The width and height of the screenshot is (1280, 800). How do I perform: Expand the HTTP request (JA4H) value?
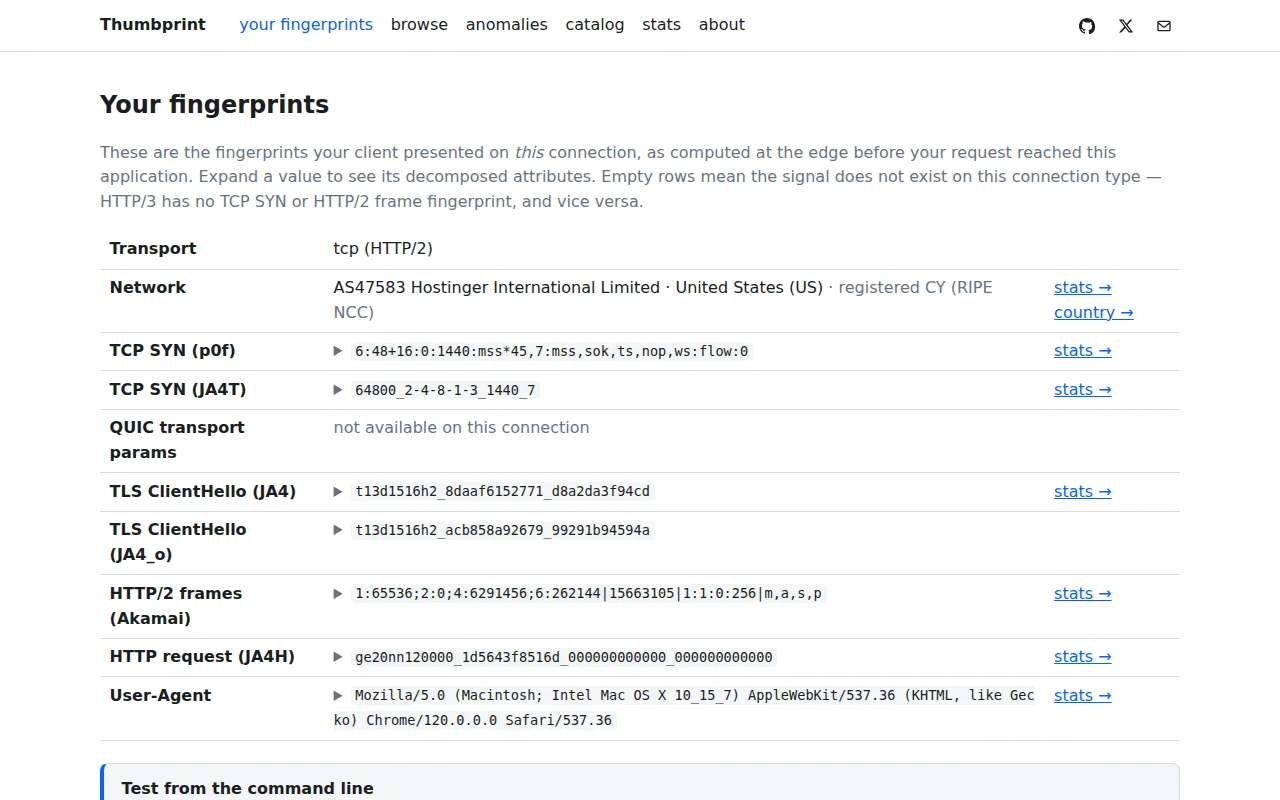click(x=338, y=657)
